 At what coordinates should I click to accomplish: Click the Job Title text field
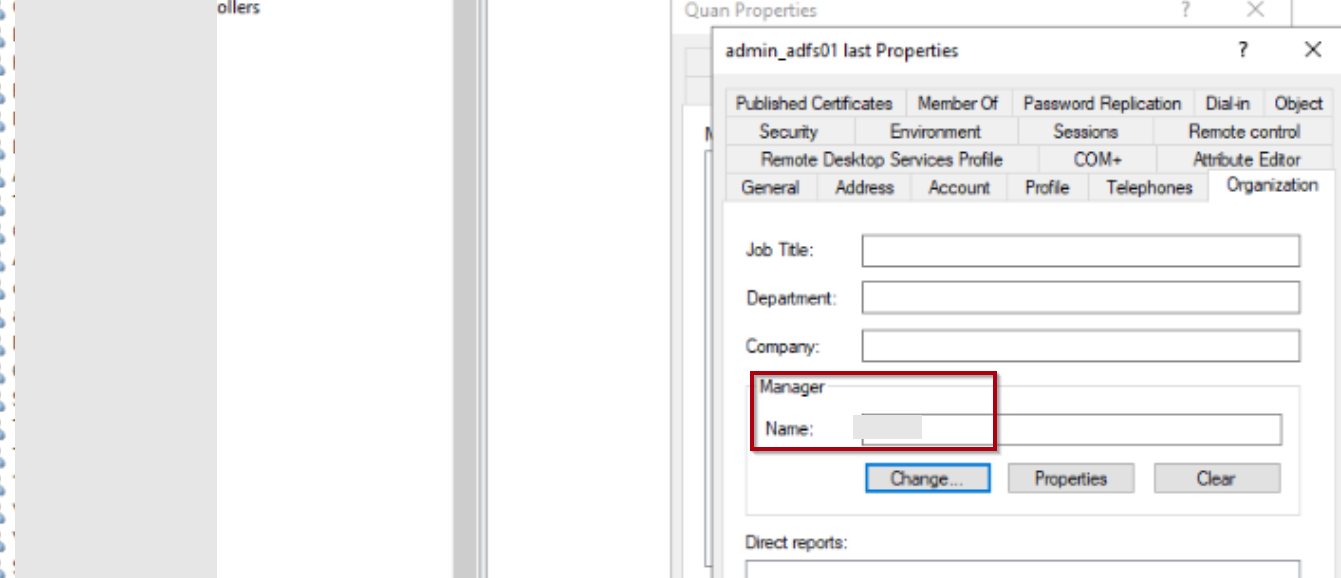point(1080,251)
